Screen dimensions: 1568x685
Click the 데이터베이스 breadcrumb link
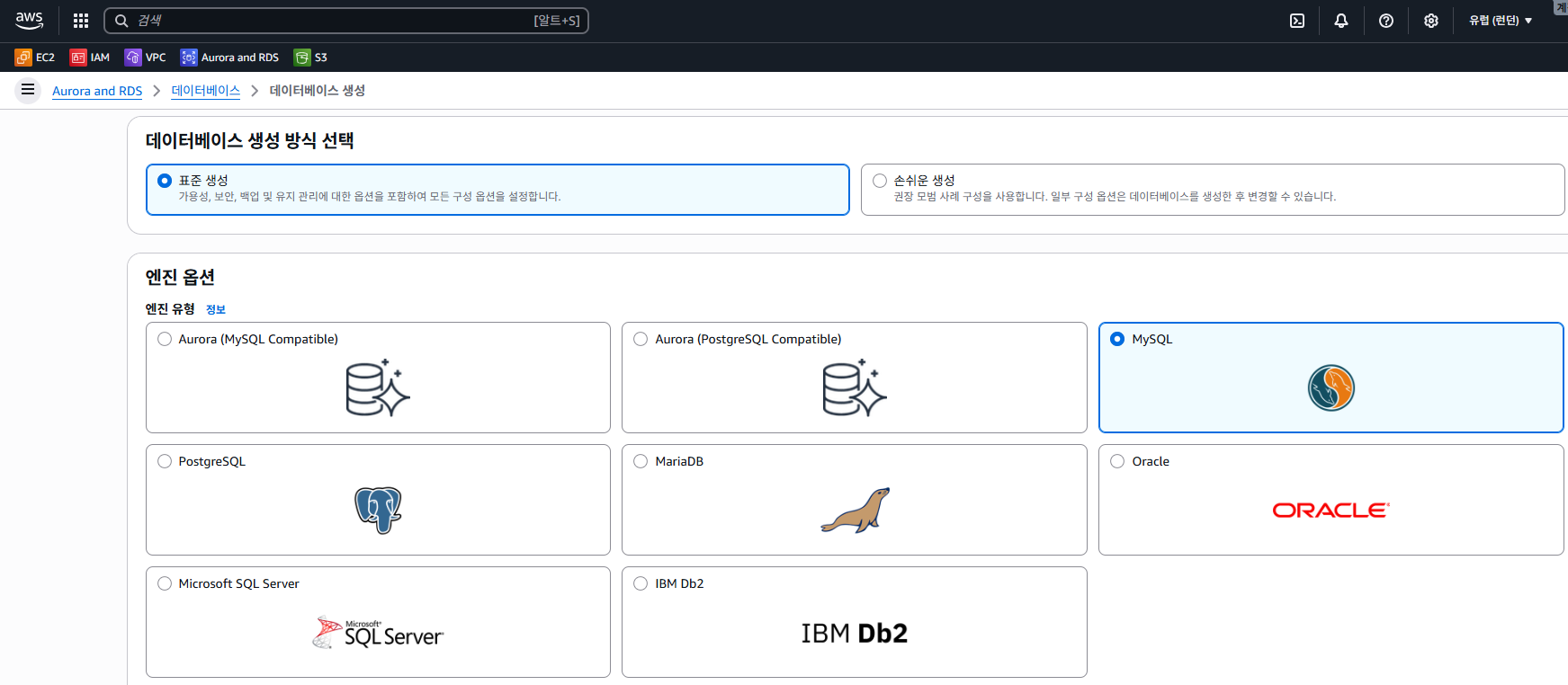click(x=206, y=91)
